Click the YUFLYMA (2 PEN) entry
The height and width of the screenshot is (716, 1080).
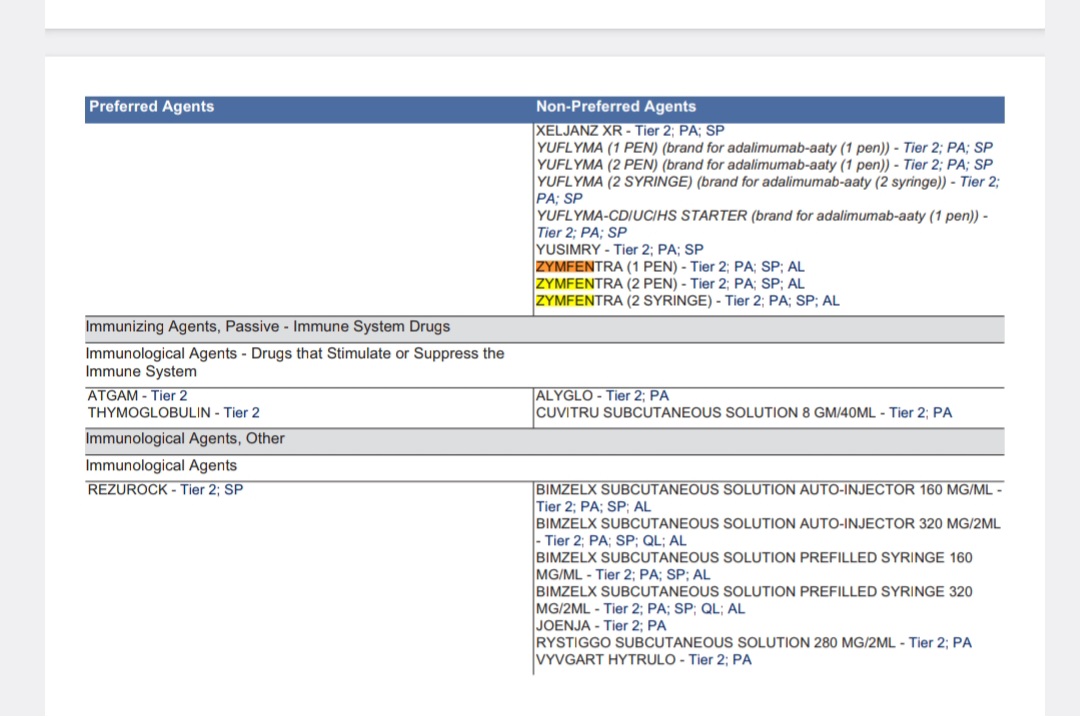pos(765,165)
